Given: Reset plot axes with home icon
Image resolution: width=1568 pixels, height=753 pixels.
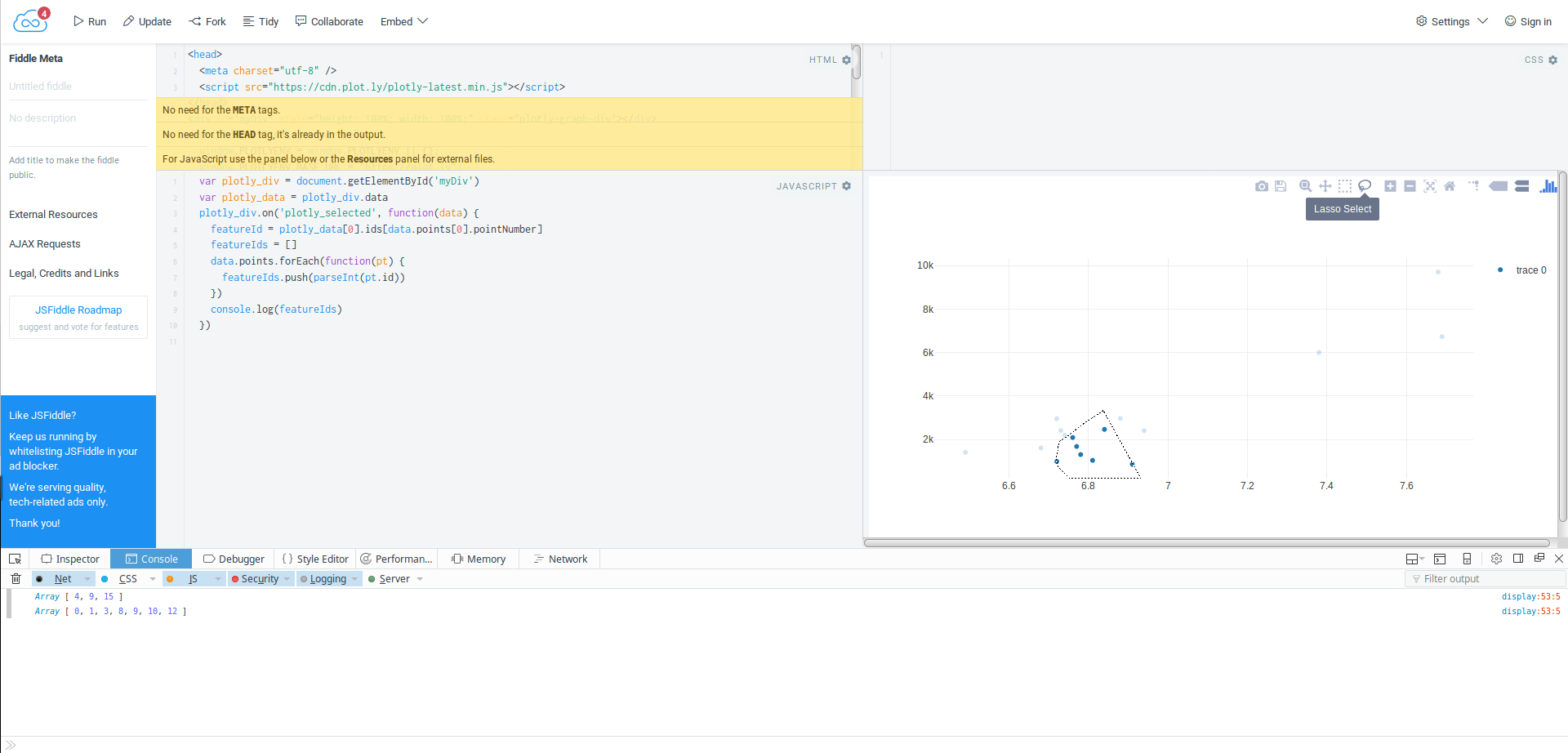Looking at the screenshot, I should pyautogui.click(x=1450, y=186).
